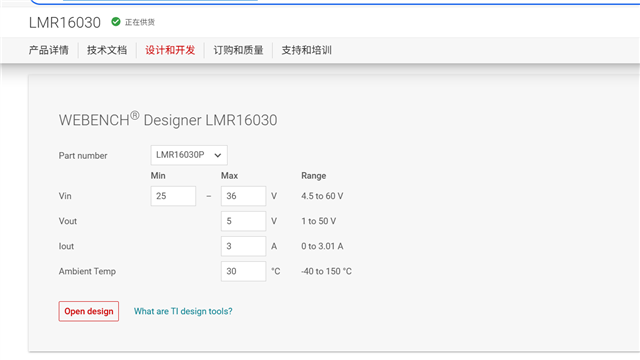Image resolution: width=640 pixels, height=360 pixels.
Task: Click the Open design button
Action: (x=89, y=311)
